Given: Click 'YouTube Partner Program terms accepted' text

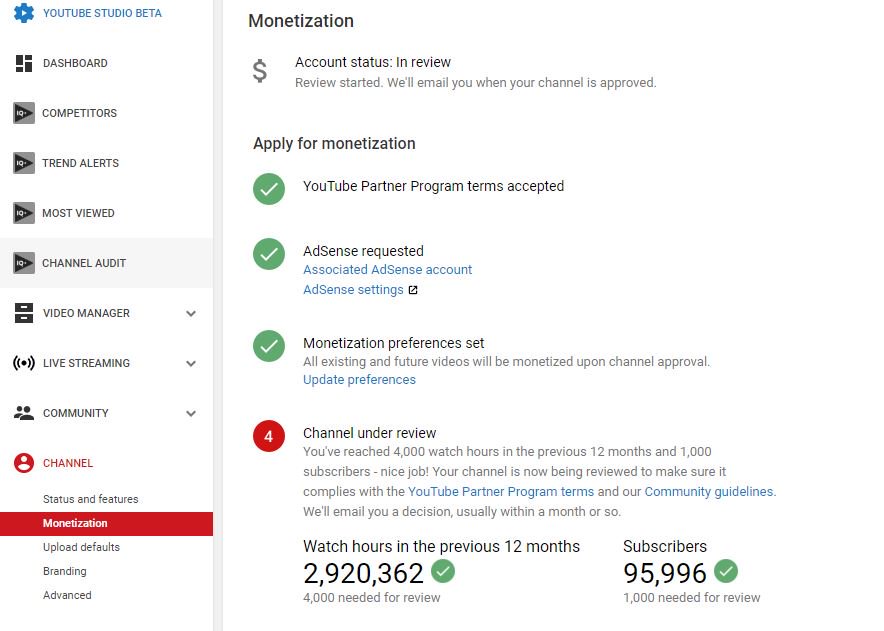Looking at the screenshot, I should point(433,186).
